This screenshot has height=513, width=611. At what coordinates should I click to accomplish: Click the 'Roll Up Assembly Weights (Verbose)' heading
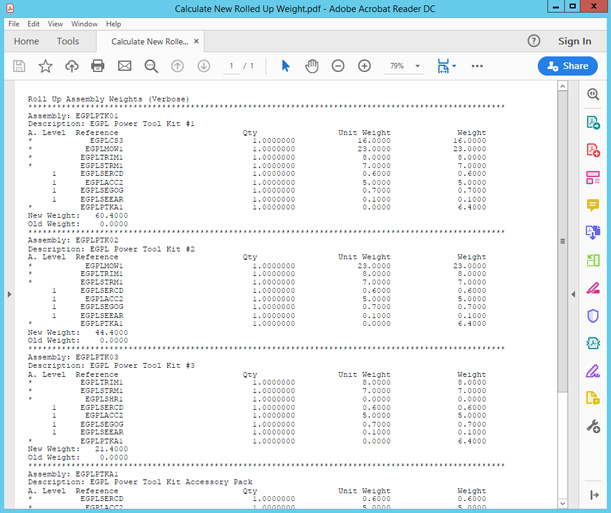pos(108,99)
